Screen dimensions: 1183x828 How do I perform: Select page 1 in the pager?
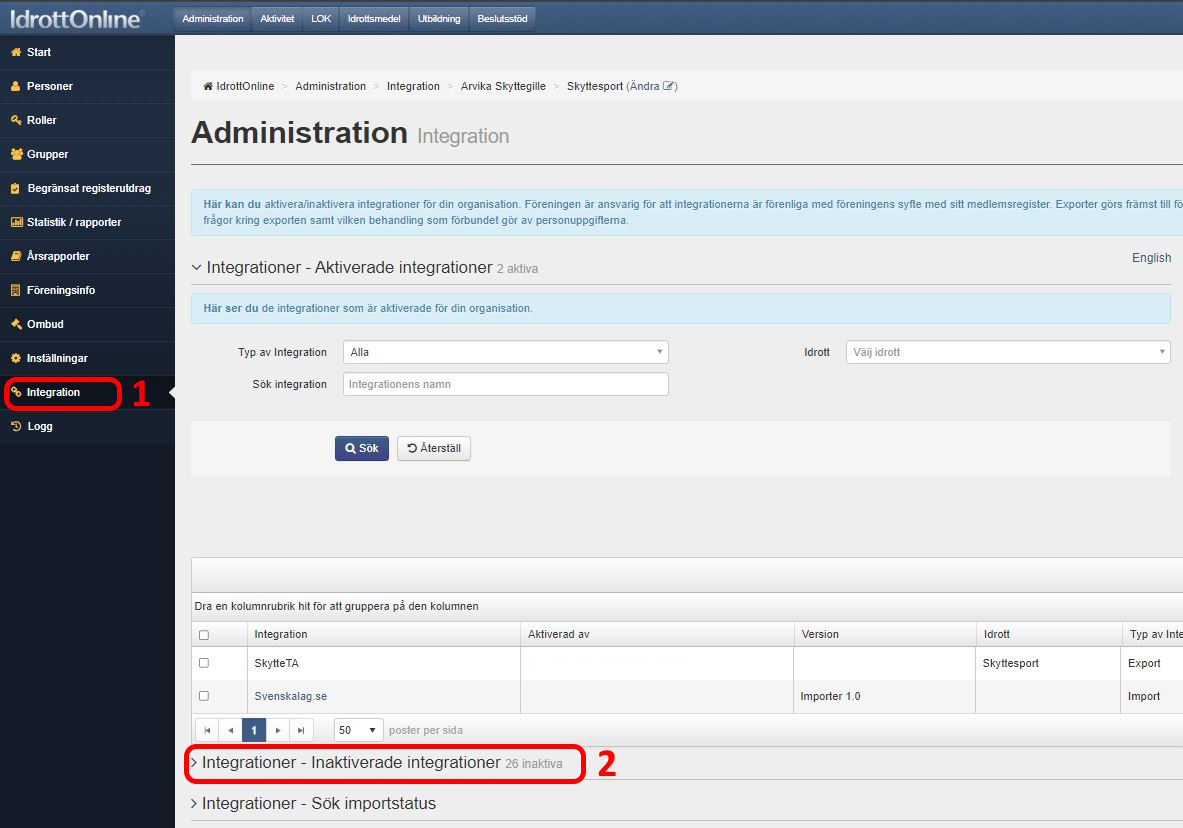254,730
